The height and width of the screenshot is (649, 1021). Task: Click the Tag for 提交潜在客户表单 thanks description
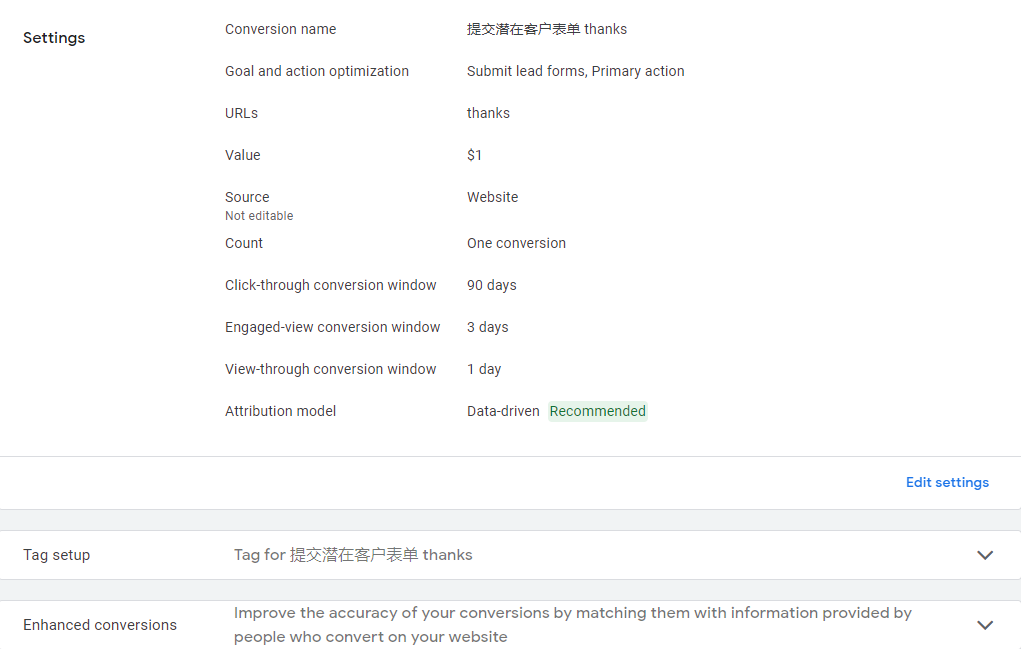(x=353, y=555)
